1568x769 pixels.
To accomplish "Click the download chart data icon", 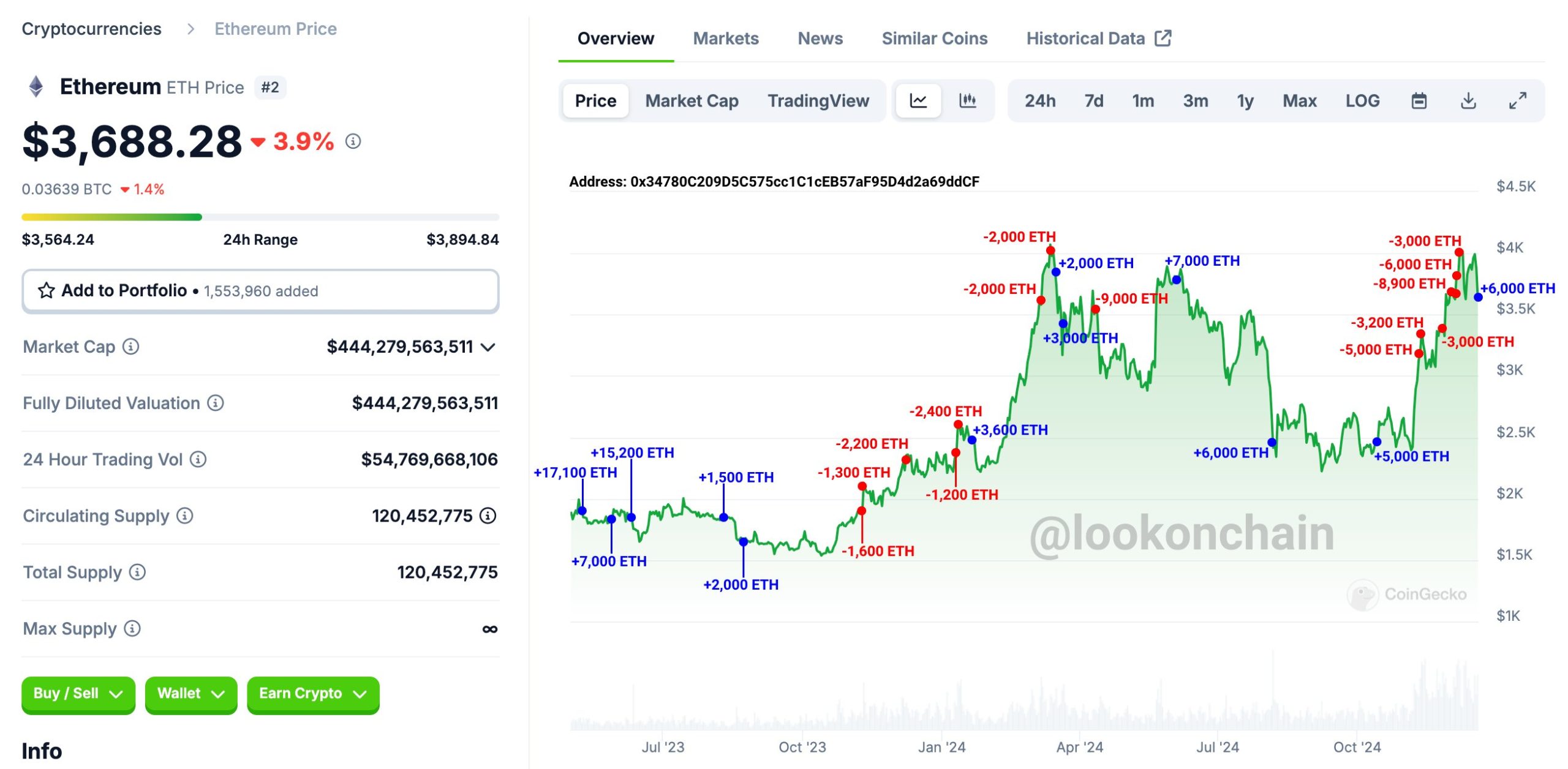I will (1468, 100).
